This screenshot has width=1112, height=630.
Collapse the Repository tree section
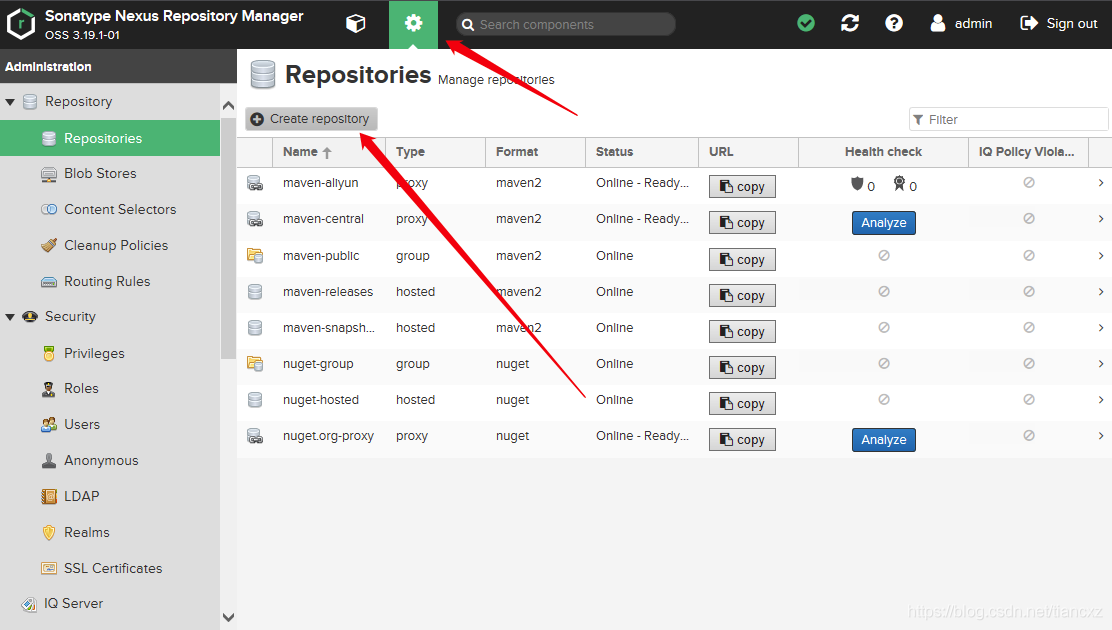click(10, 102)
